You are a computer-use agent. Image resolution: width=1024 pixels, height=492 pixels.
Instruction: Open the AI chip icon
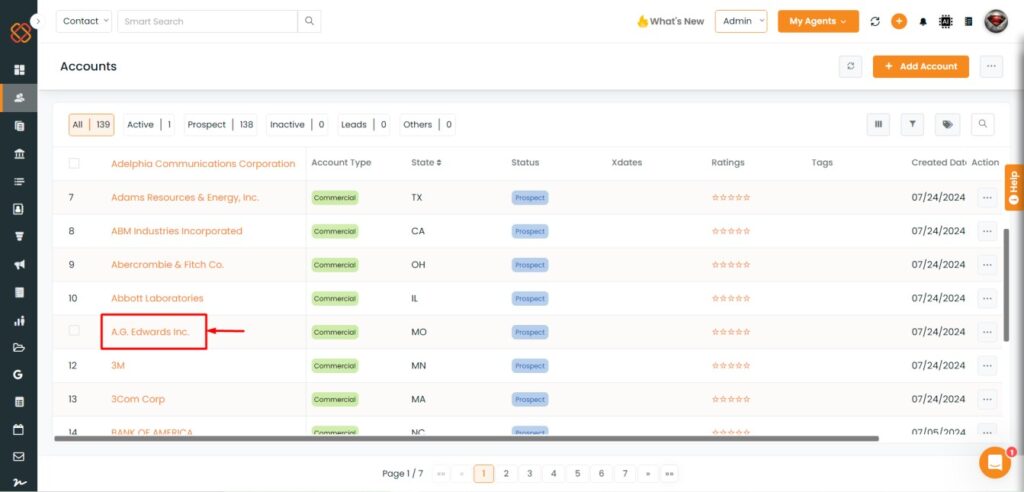point(945,22)
